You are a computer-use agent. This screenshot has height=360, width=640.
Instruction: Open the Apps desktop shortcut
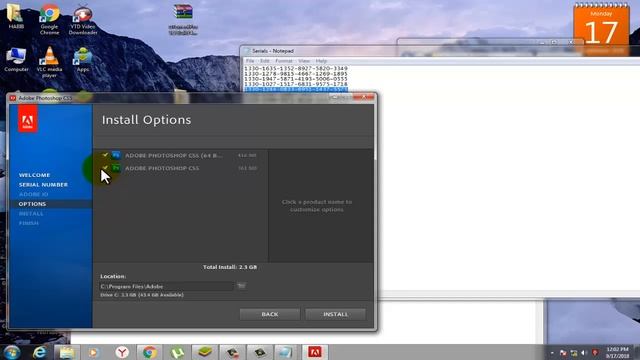(x=83, y=60)
